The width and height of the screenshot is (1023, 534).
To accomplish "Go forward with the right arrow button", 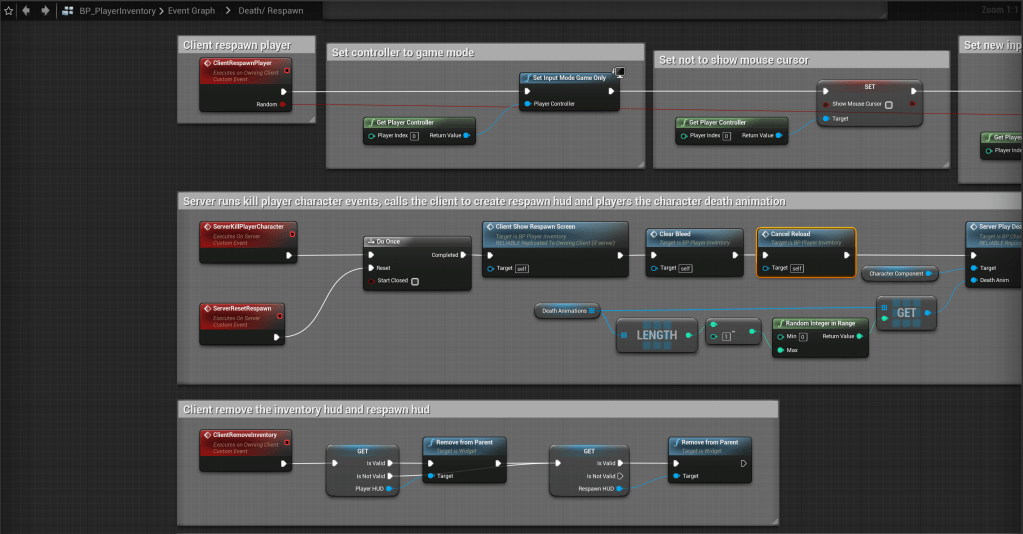I will (45, 10).
